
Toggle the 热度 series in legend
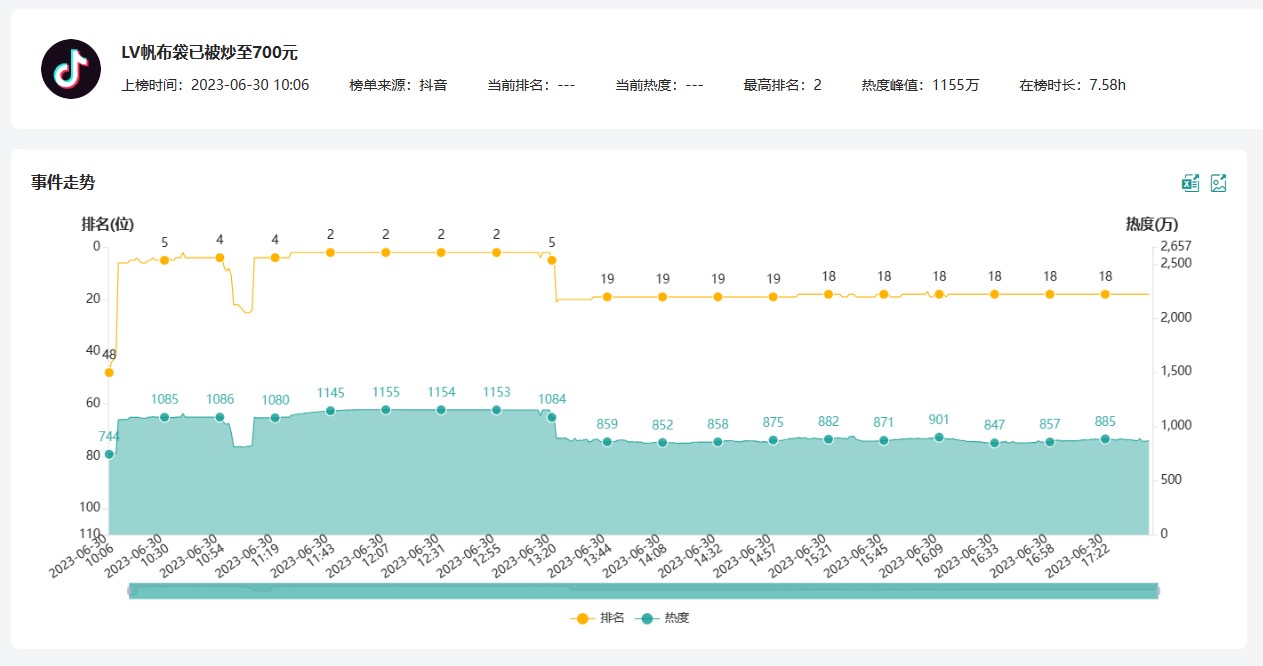663,618
